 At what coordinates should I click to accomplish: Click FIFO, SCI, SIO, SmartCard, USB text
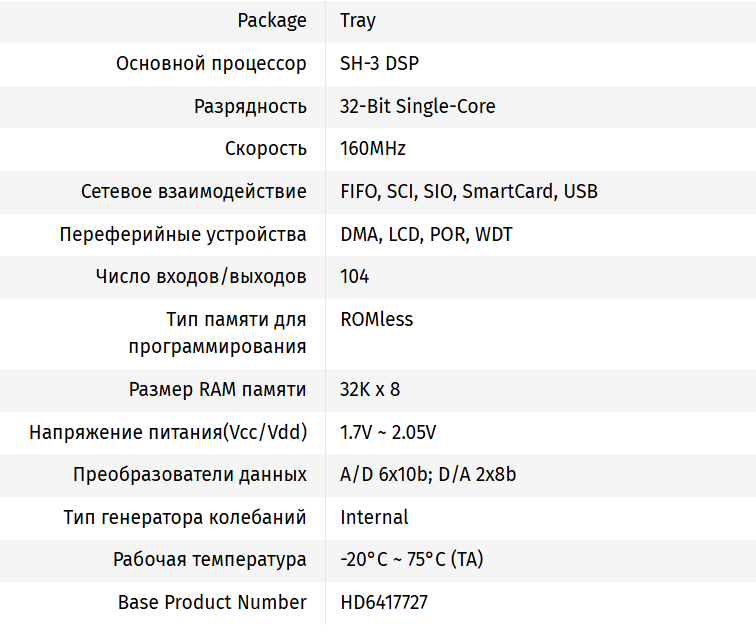(469, 191)
